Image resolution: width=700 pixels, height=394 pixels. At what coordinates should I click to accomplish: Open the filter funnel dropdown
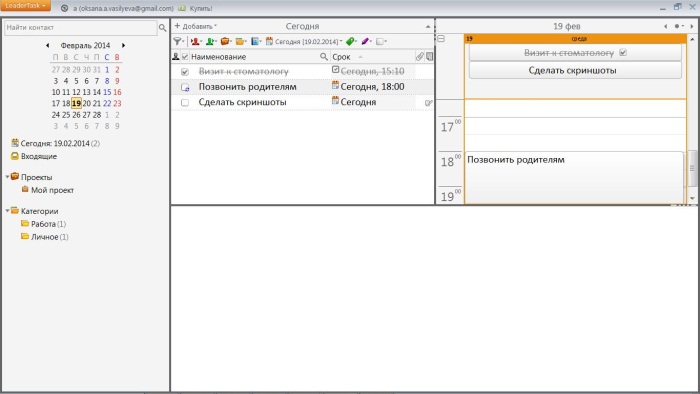179,41
